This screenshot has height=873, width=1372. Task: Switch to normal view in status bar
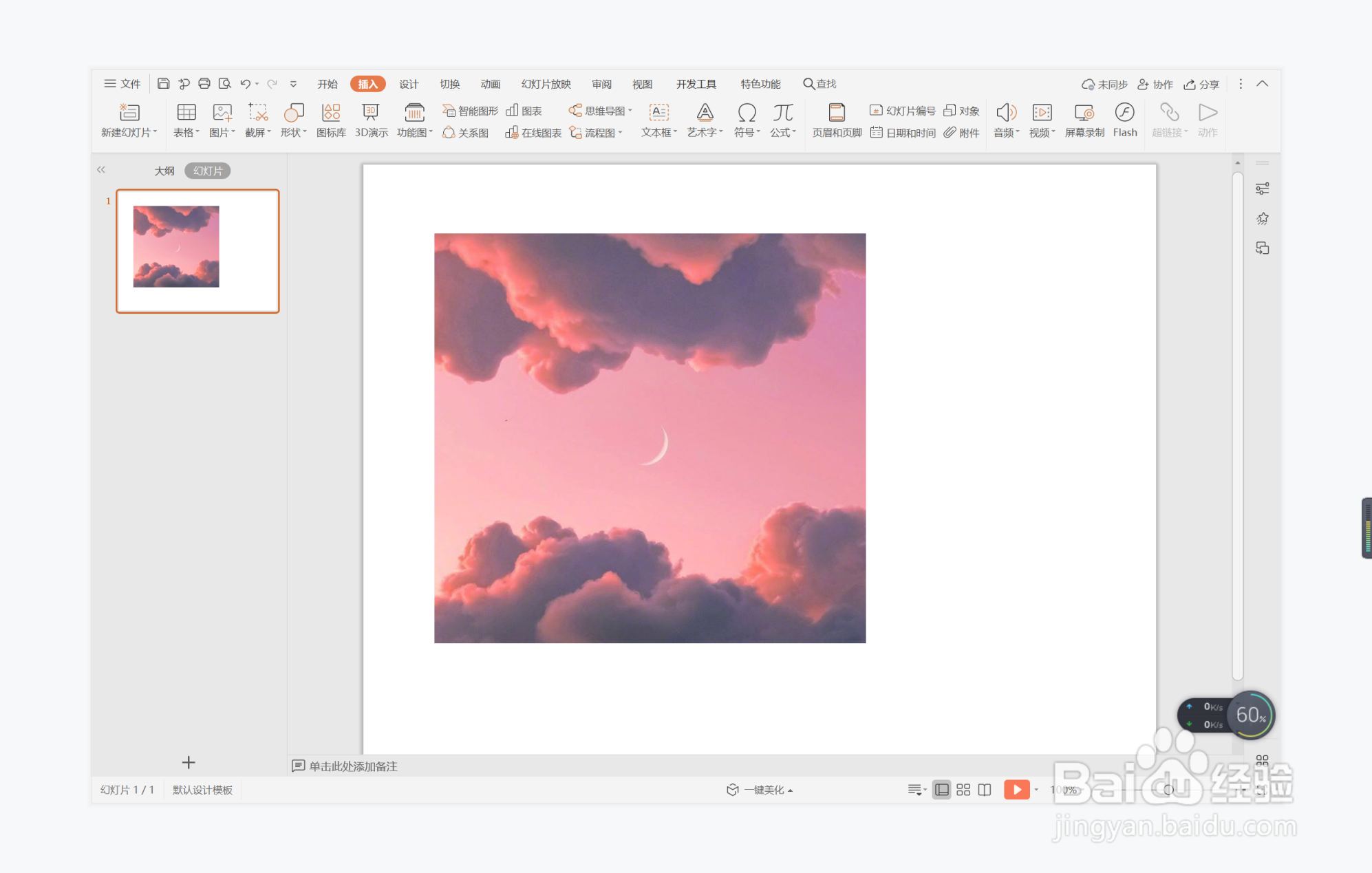[x=941, y=790]
